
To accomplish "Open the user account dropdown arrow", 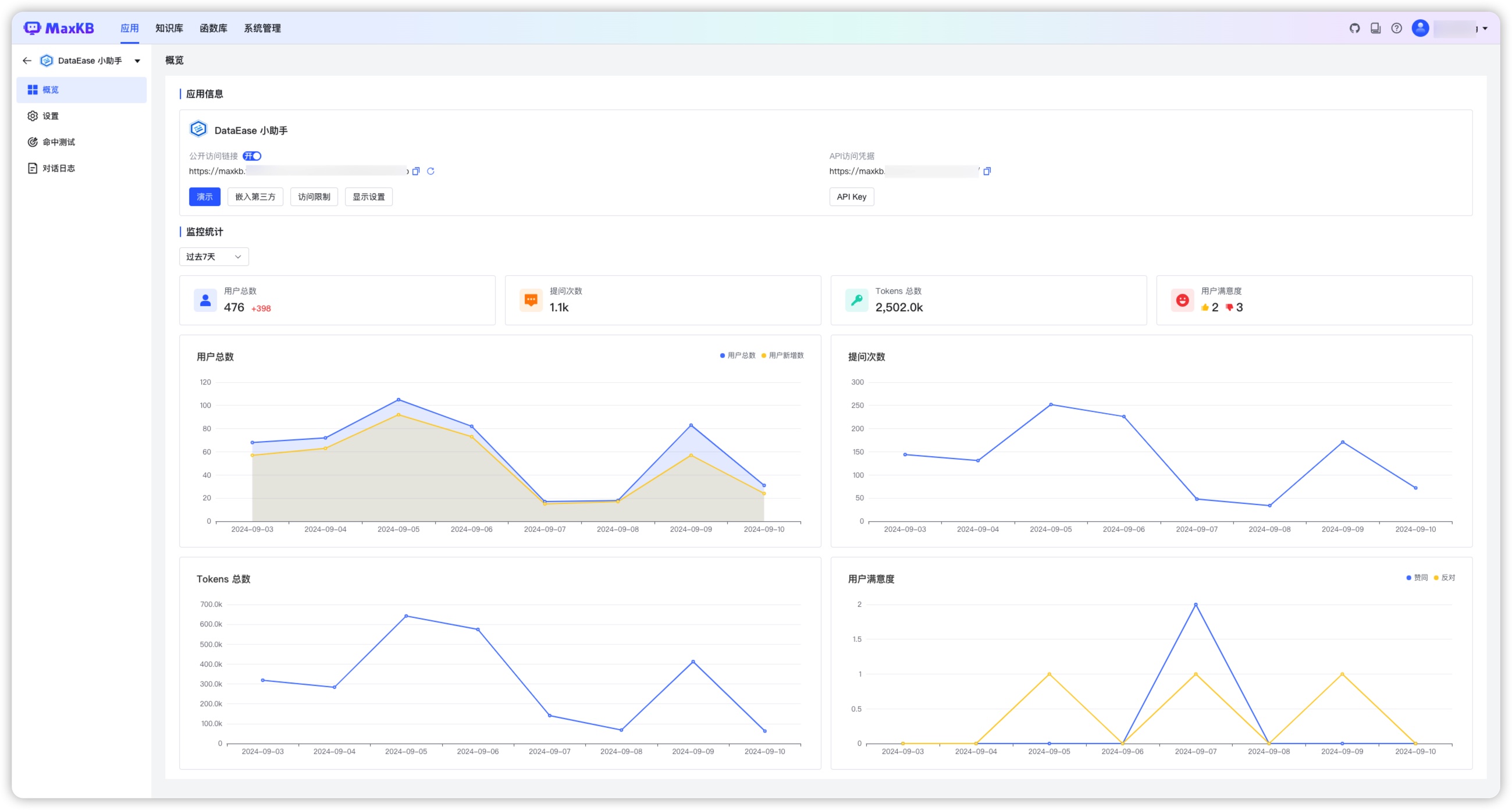I will 1485,28.
